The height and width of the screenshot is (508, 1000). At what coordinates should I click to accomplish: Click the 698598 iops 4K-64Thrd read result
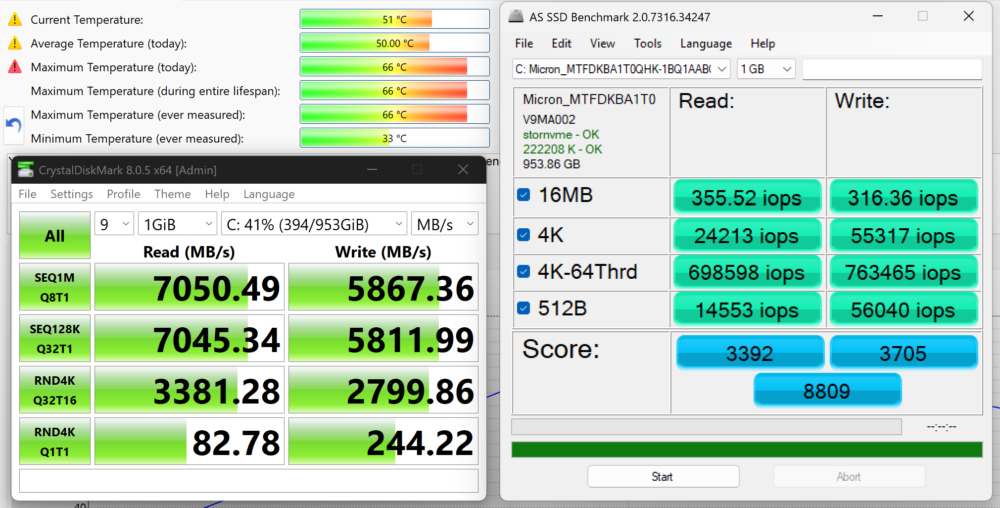pos(747,272)
